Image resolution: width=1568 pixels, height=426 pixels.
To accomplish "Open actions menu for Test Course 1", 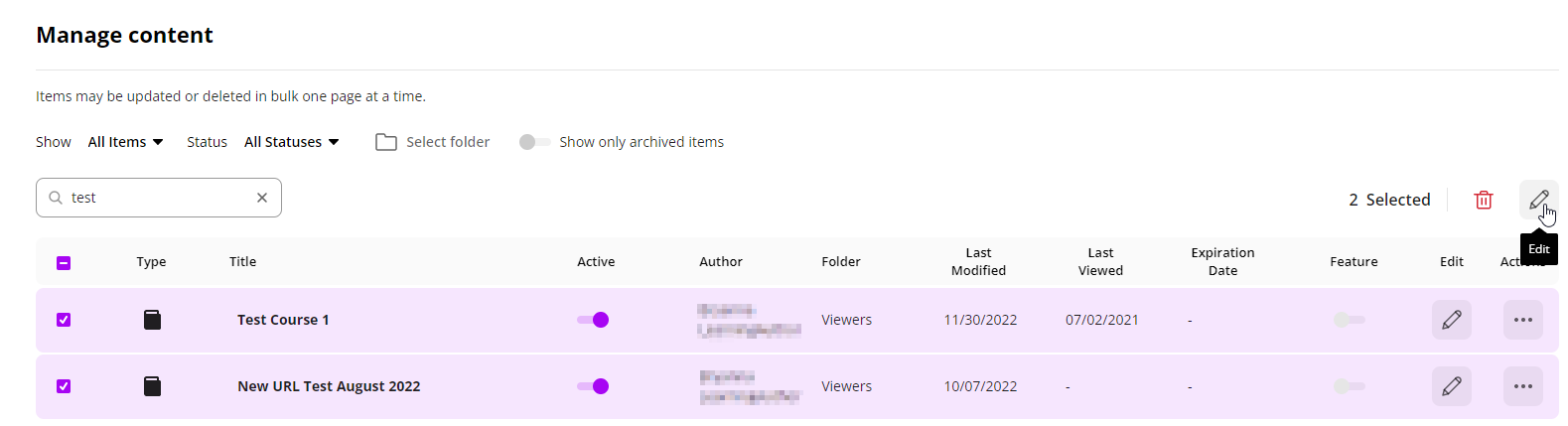I will [x=1523, y=320].
